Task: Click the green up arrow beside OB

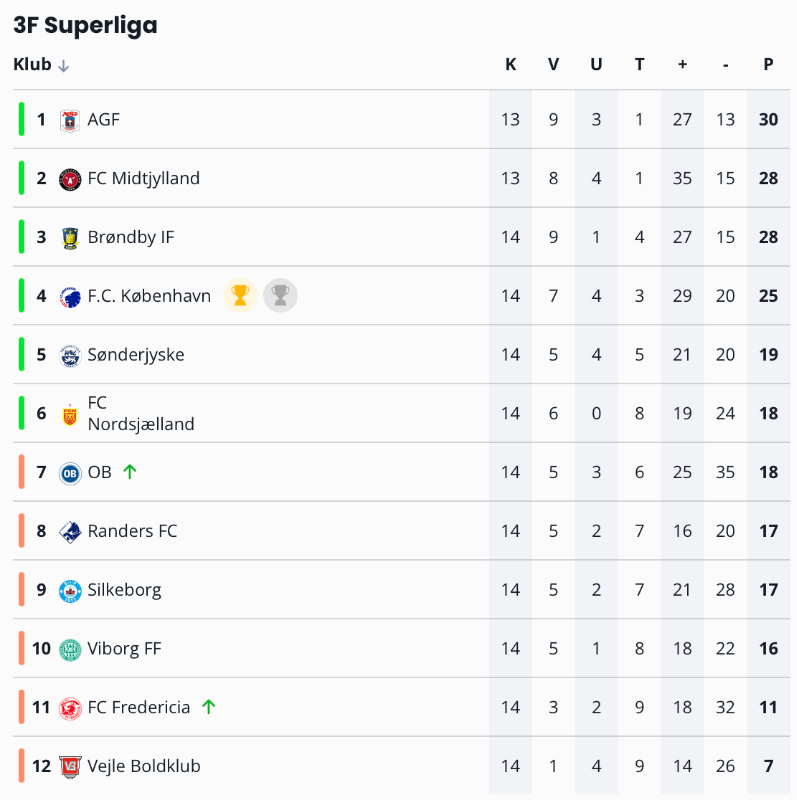Action: point(129,472)
